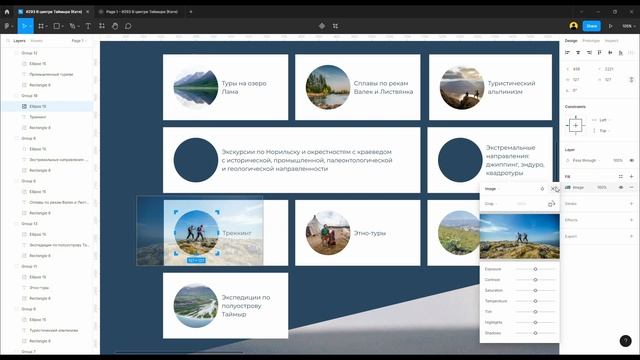Screen dimensions: 640x360
Task: Click Align bottom icon
Action: 620,53
